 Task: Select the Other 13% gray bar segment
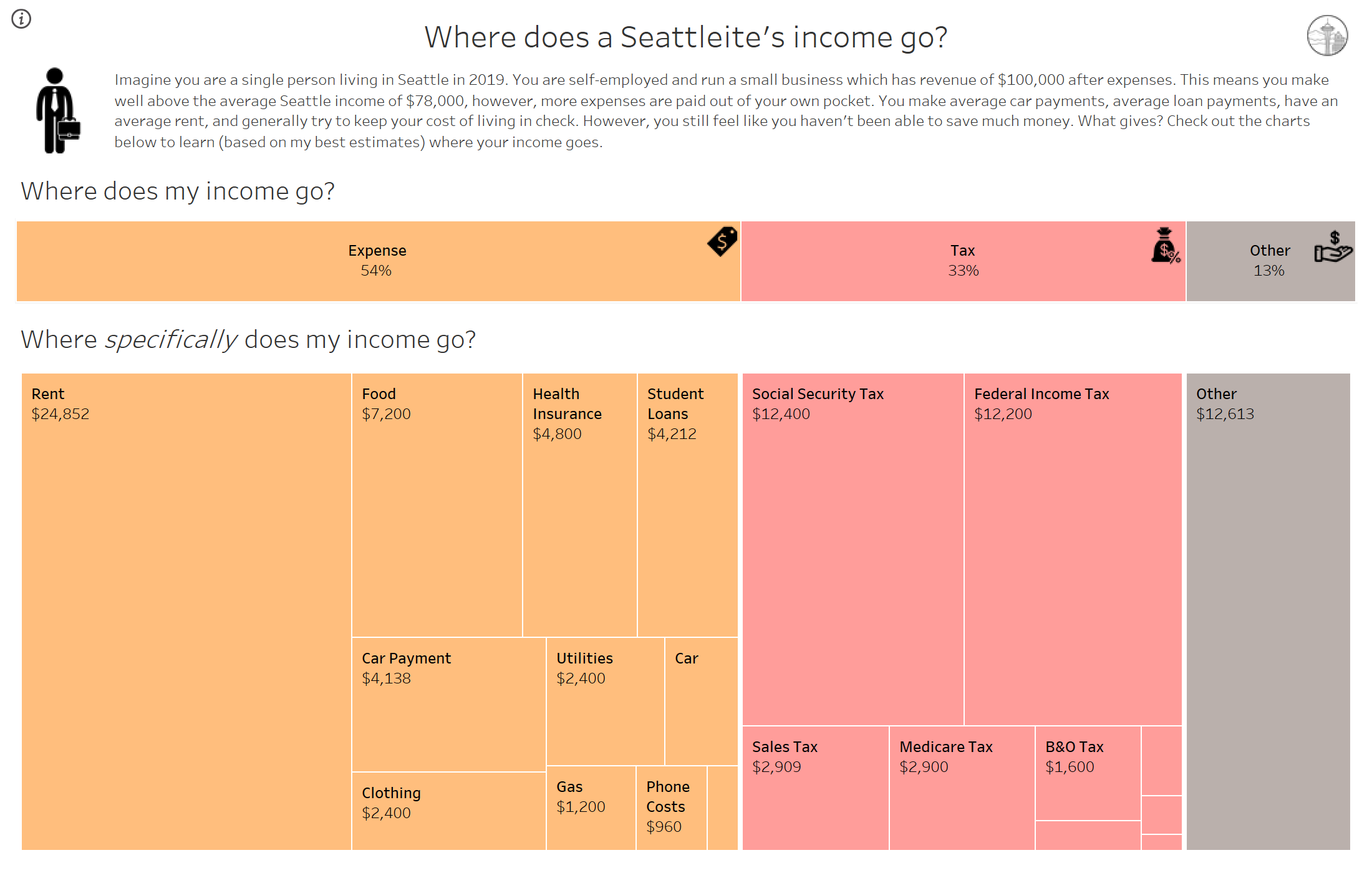[1270, 261]
